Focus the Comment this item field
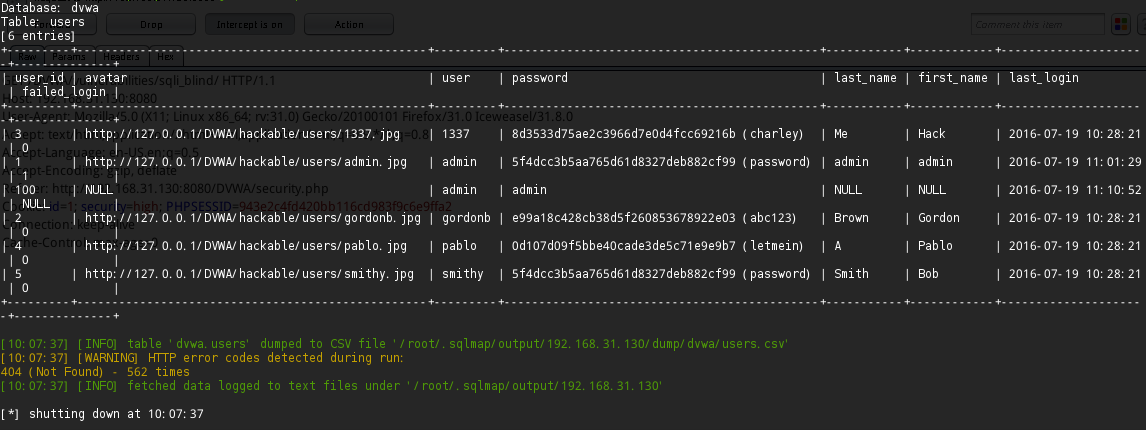1146x430 pixels. click(x=1038, y=24)
